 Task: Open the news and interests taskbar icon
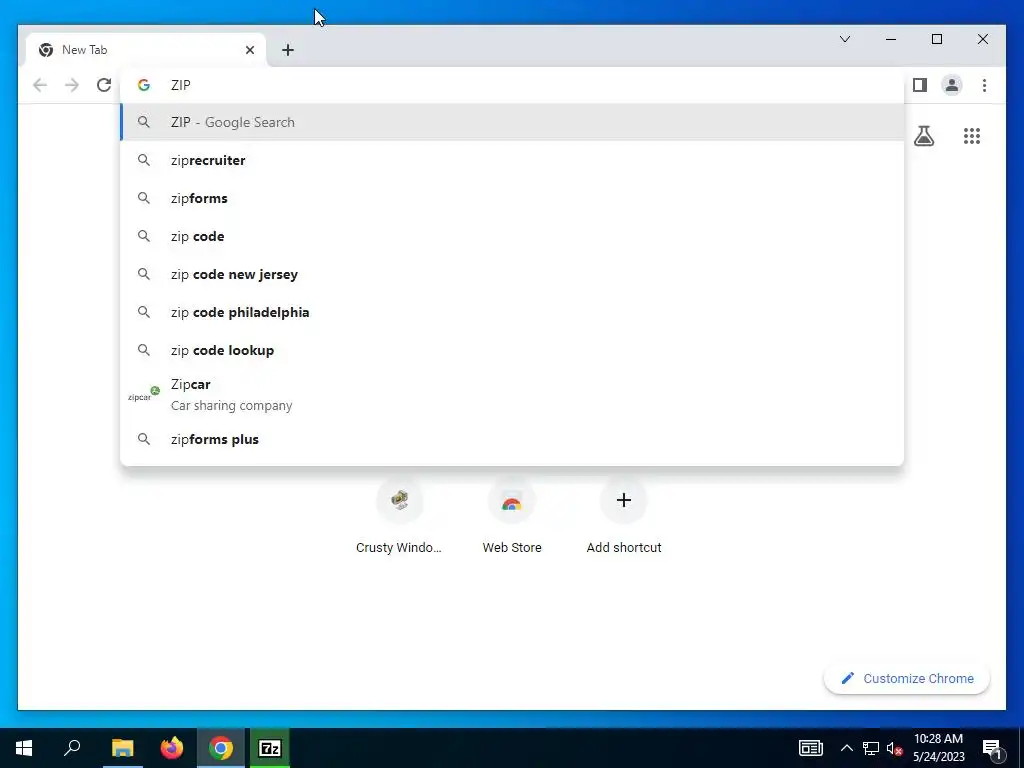pos(810,748)
